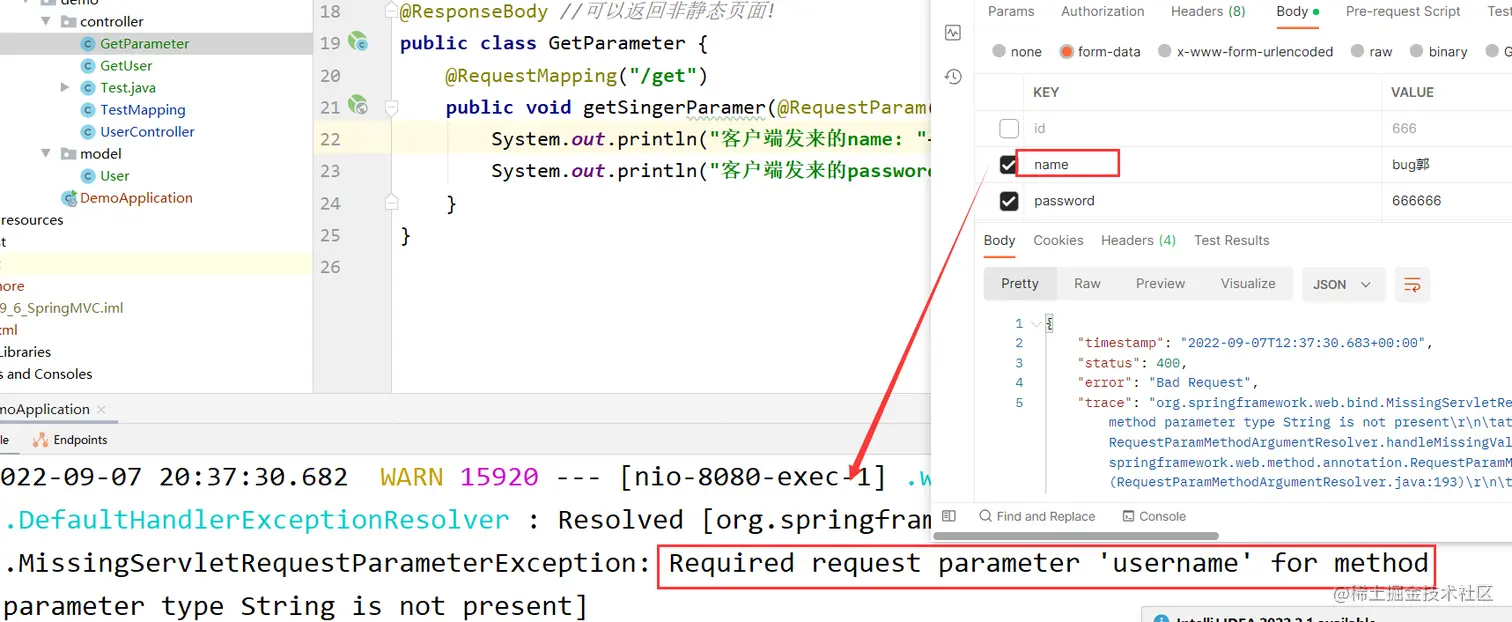Expand the Test.java node

pyautogui.click(x=65, y=88)
